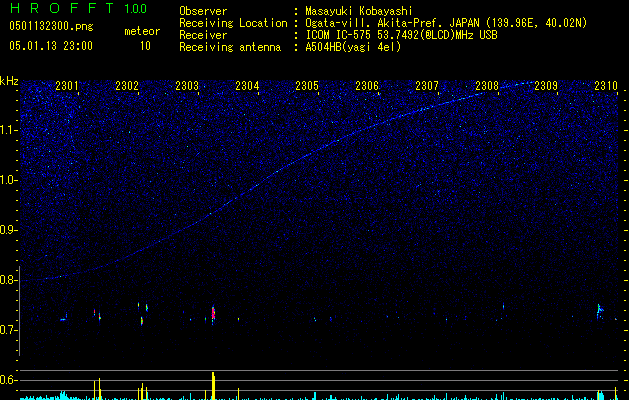The width and height of the screenshot is (629, 400).
Task: Click the 2301 time marker
Action: [x=67, y=86]
